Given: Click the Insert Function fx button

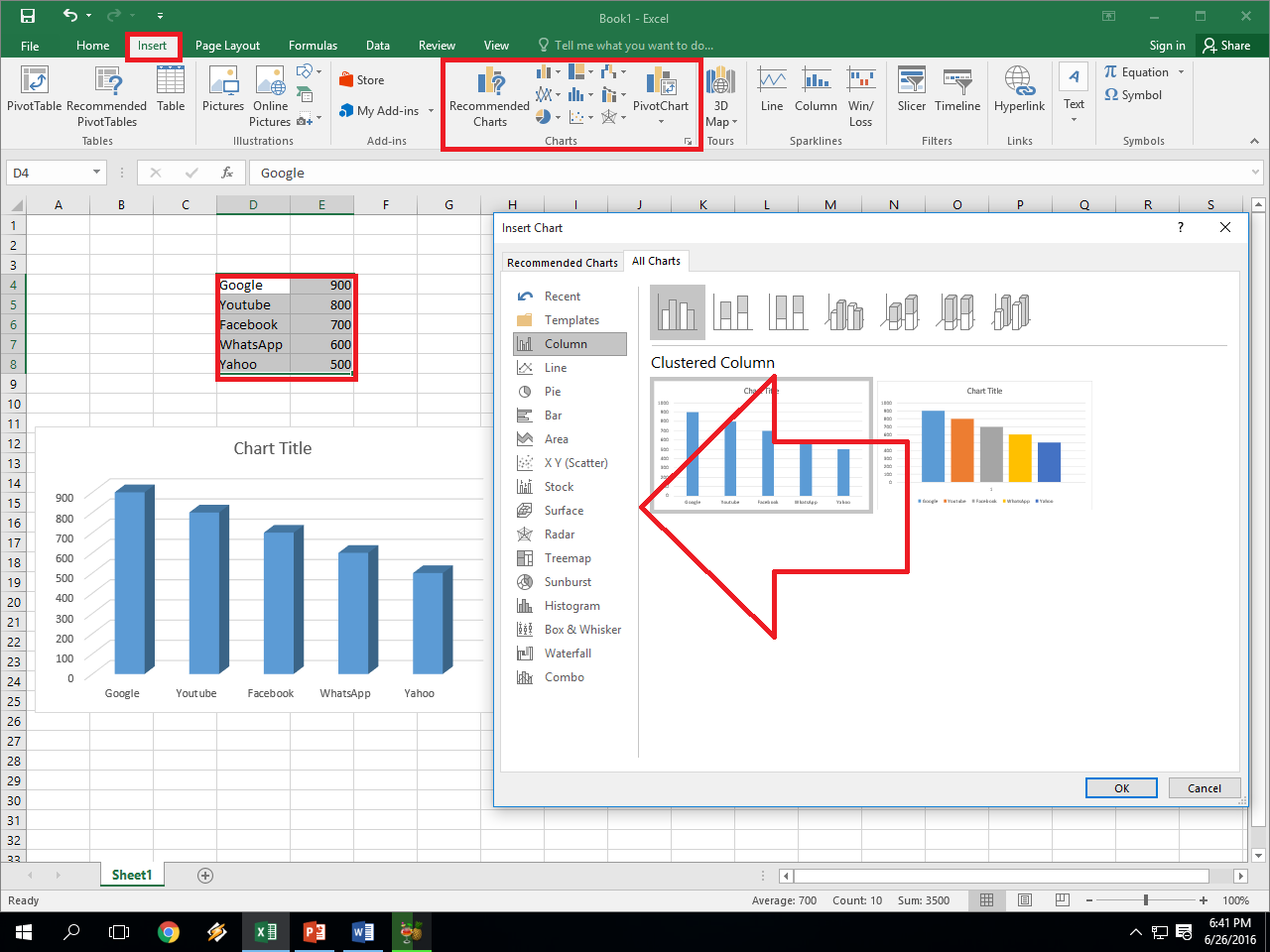Looking at the screenshot, I should tap(227, 173).
